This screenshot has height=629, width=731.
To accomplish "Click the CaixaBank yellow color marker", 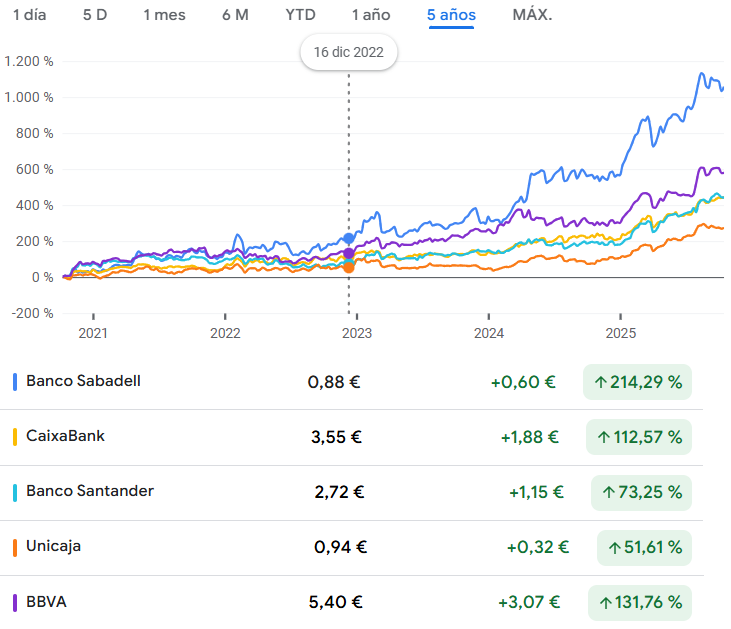I will coord(15,436).
